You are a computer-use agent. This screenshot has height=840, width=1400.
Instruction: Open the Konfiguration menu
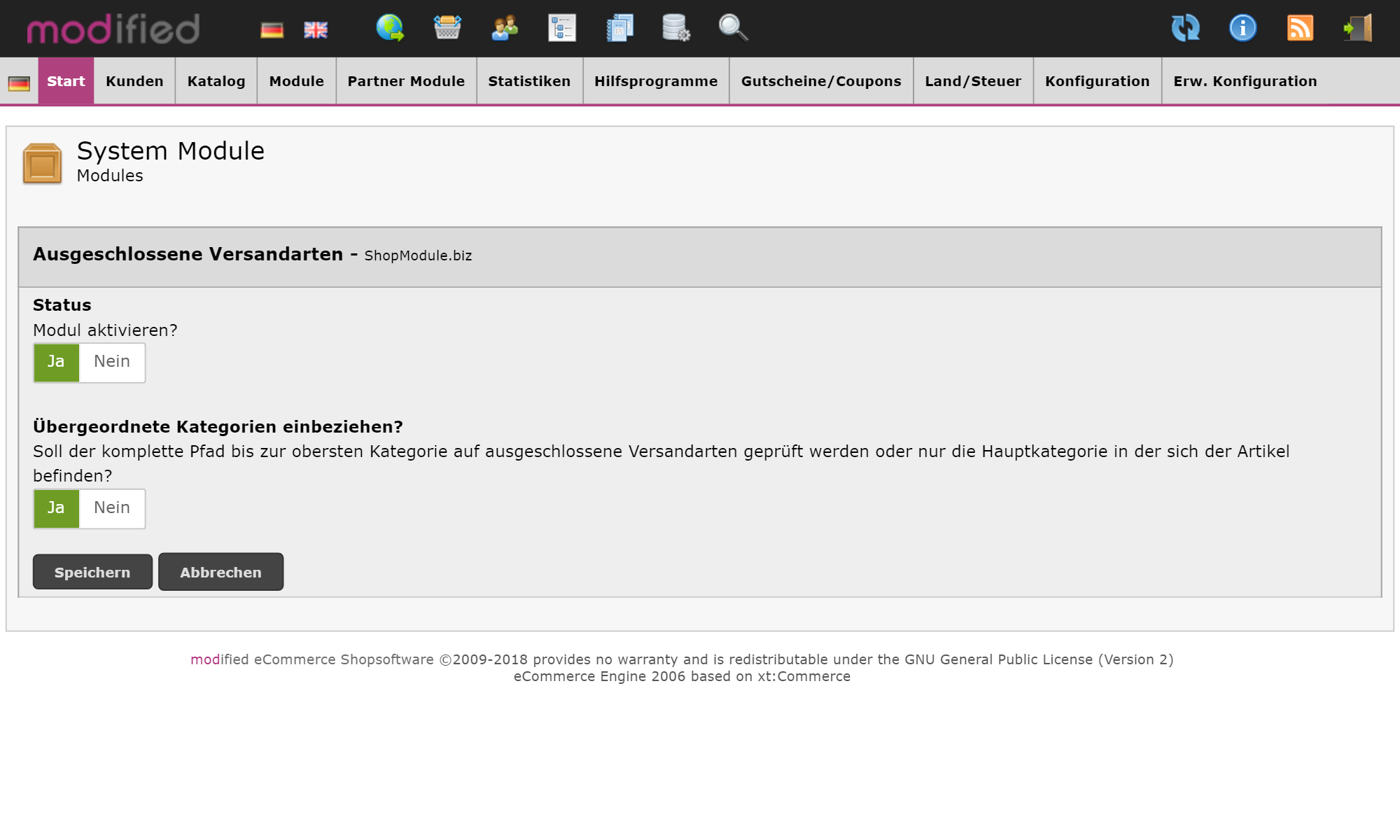pos(1097,81)
